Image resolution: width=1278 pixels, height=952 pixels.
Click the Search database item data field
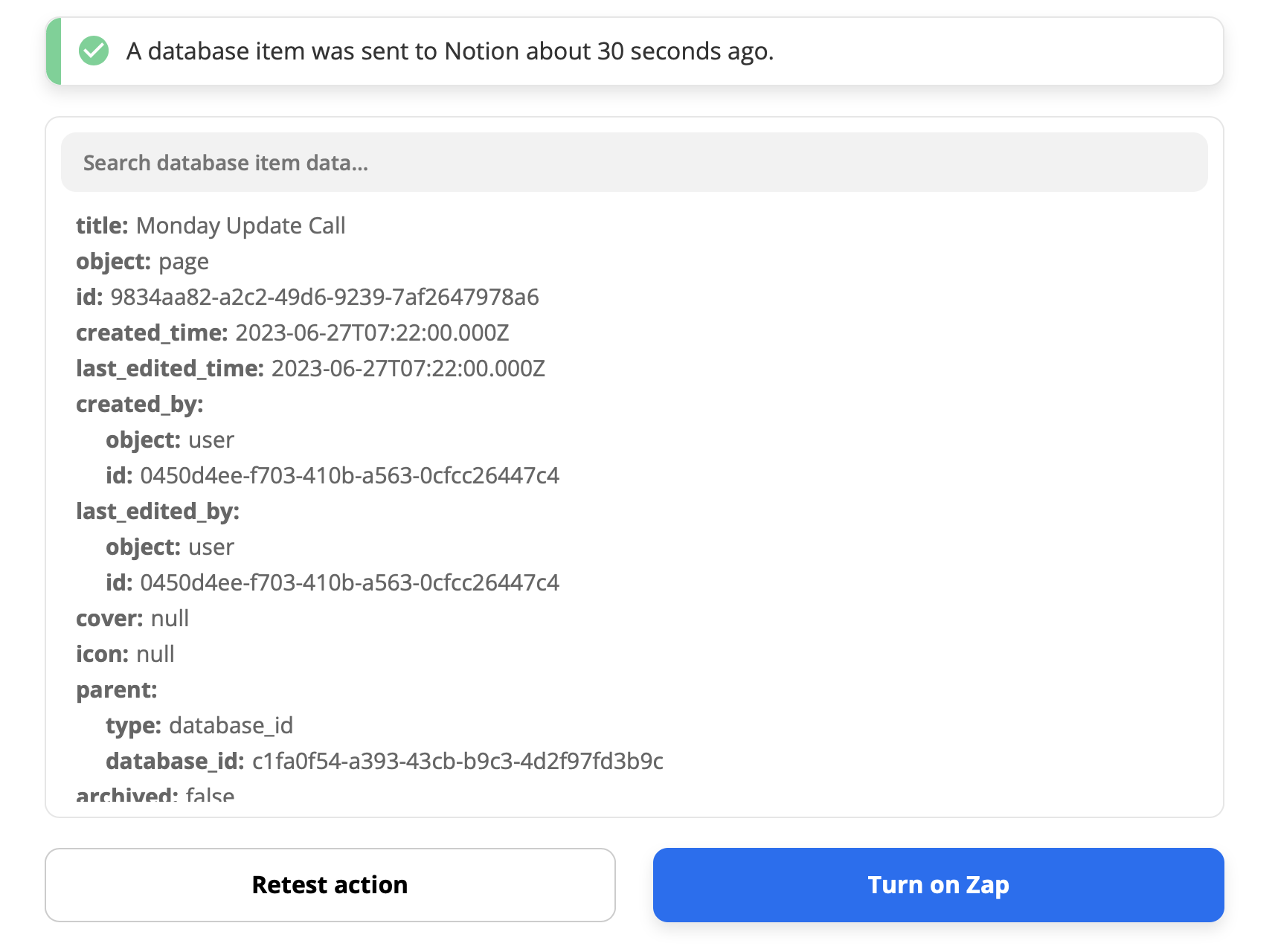coord(634,163)
